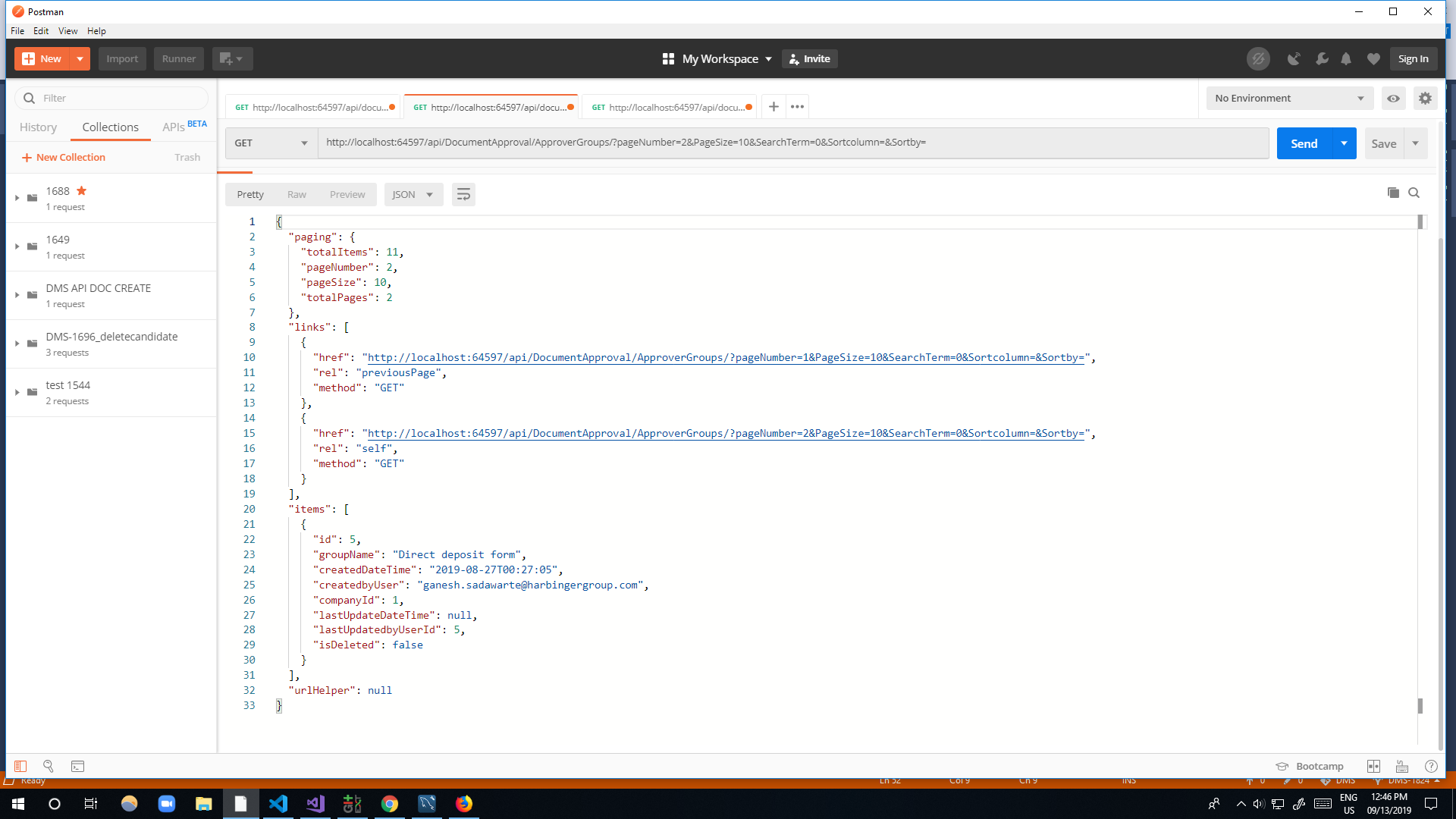Open the heart icon in the header
Image resolution: width=1456 pixels, height=819 pixels.
(x=1374, y=58)
